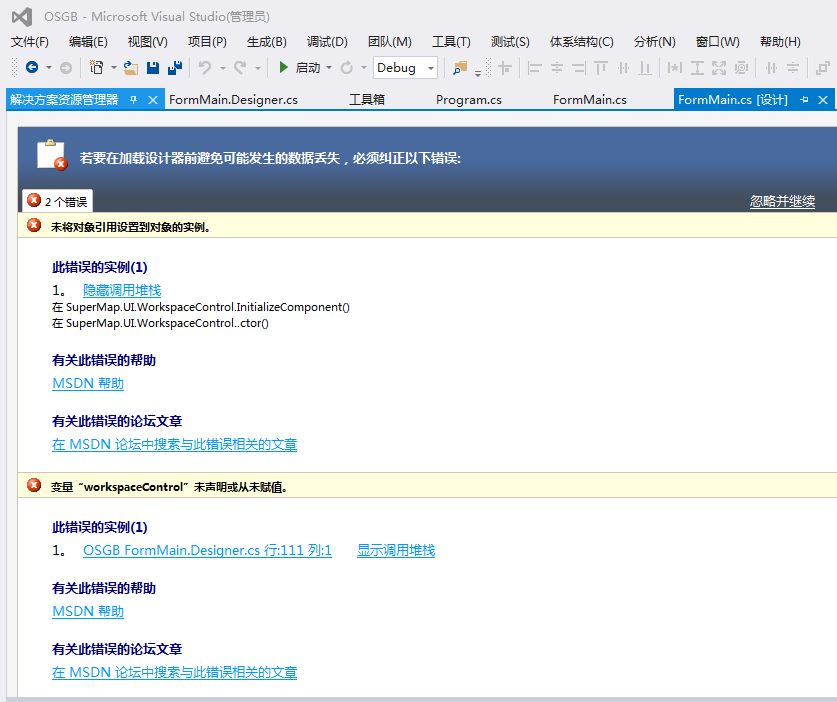
Task: Save the current file with the disk icon
Action: (153, 67)
